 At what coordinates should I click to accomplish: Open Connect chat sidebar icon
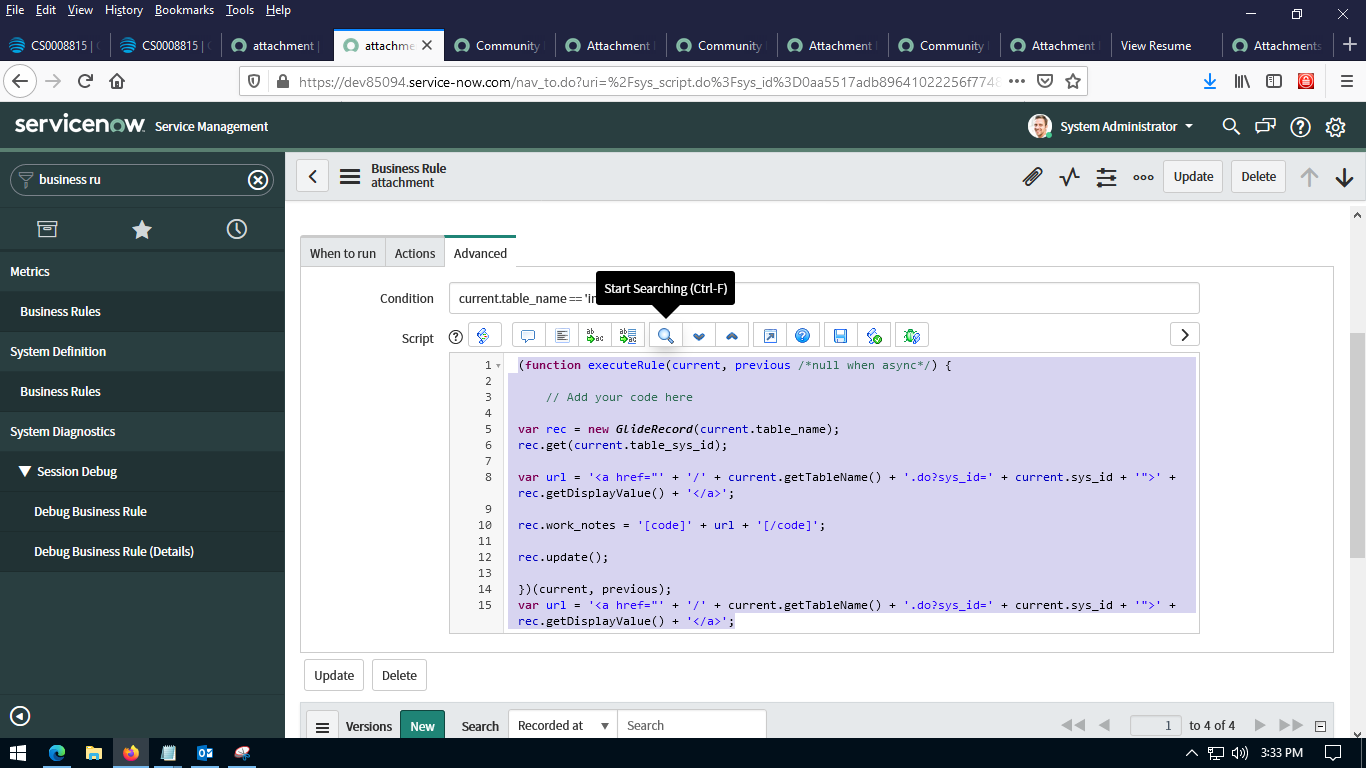[x=1266, y=127]
